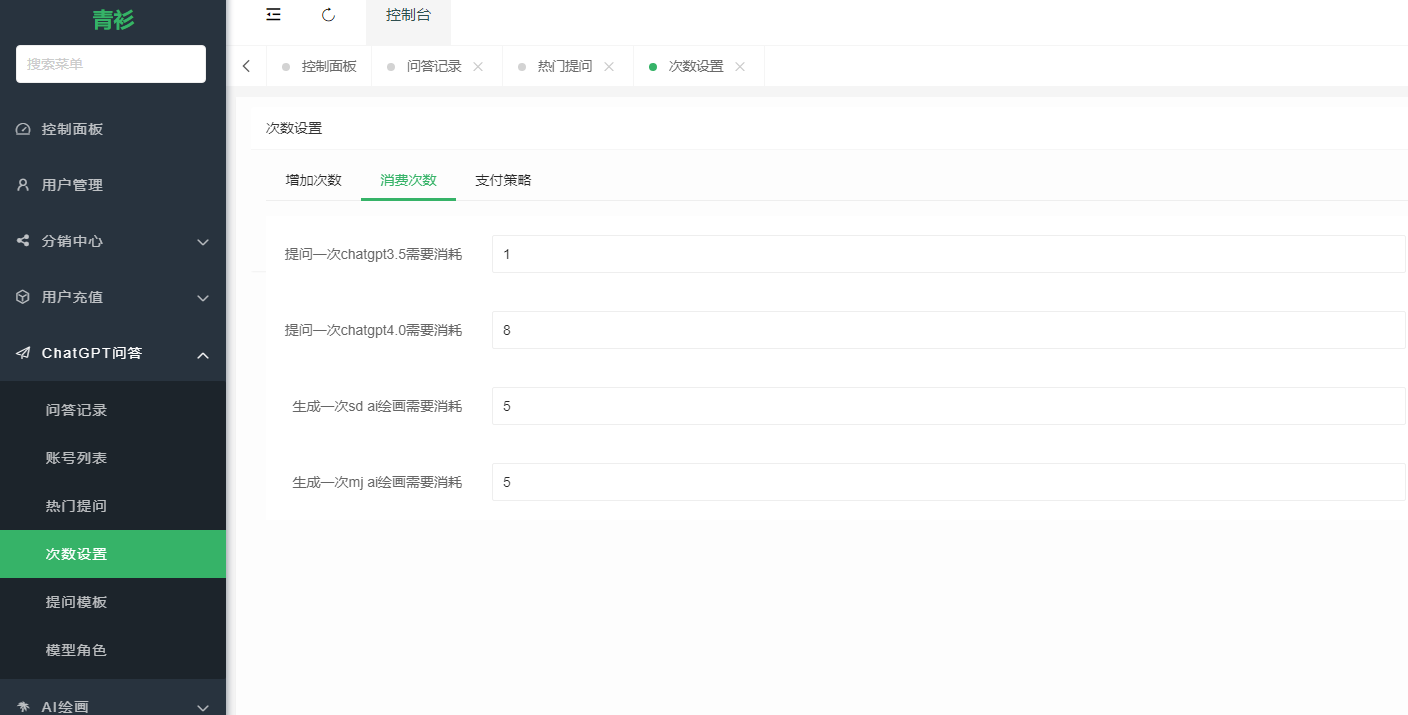The height and width of the screenshot is (715, 1408).
Task: Click the 生成一次mj ai绘画需要消耗 label
Action: tap(377, 482)
